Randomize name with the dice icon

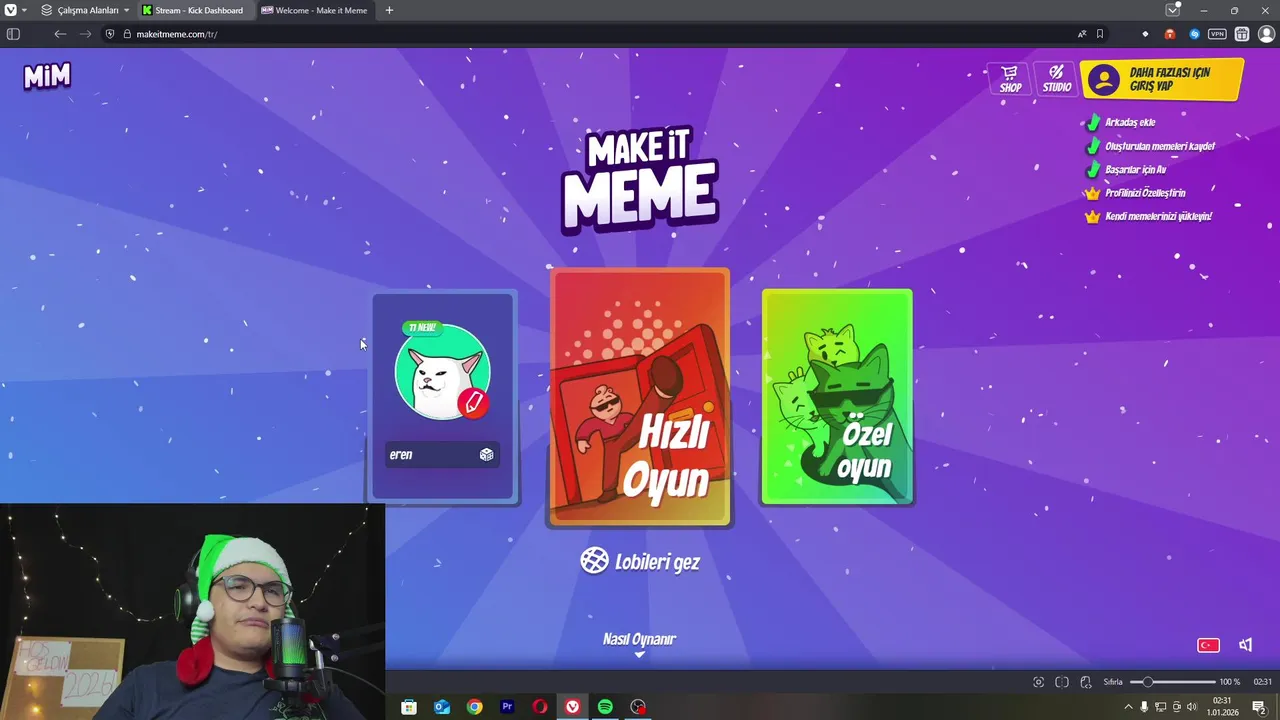486,454
